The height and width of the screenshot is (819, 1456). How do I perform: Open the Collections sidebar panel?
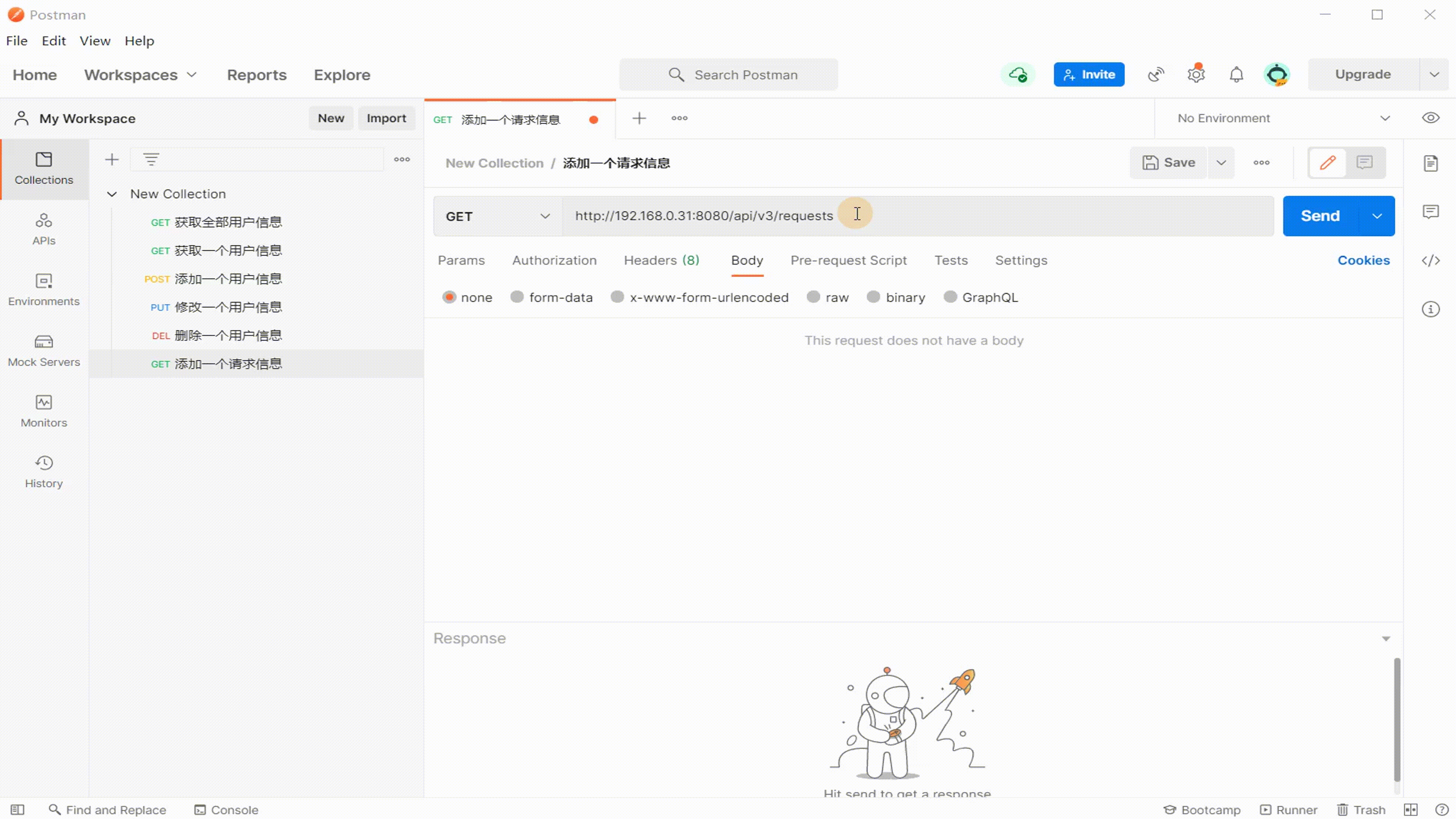tap(44, 168)
